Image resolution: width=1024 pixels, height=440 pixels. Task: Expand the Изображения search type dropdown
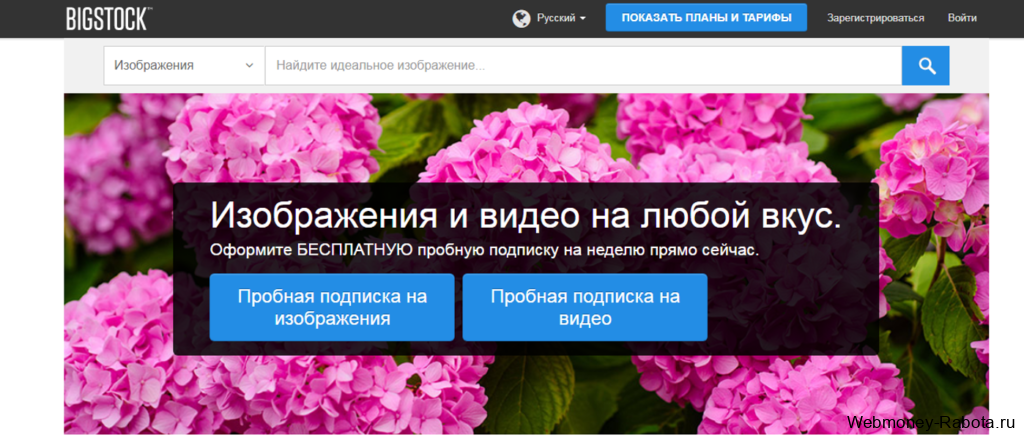click(184, 65)
